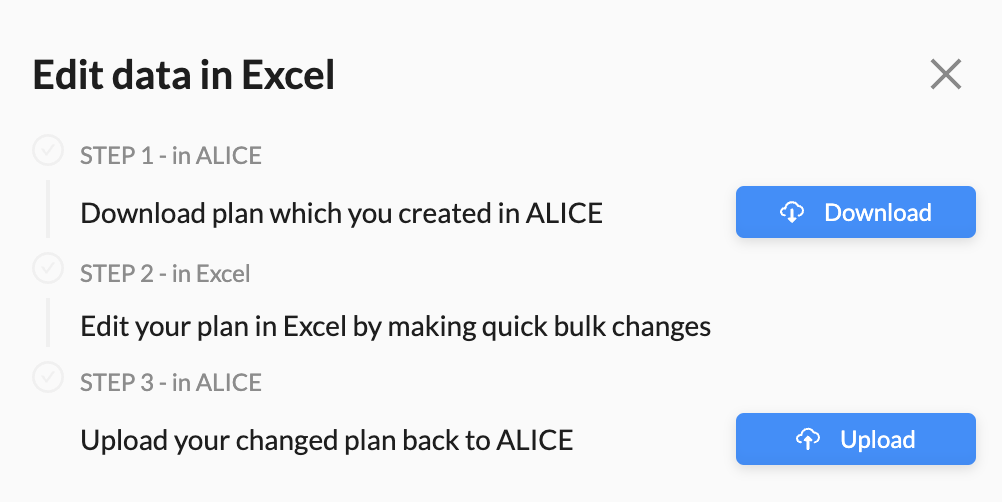Click the cloud upload icon
The width and height of the screenshot is (1002, 502).
pyautogui.click(x=808, y=439)
